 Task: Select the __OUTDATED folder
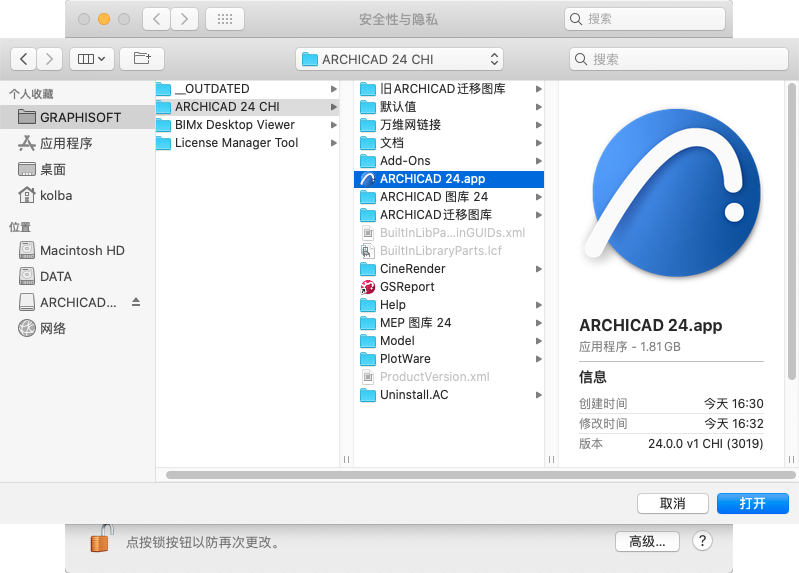click(247, 89)
